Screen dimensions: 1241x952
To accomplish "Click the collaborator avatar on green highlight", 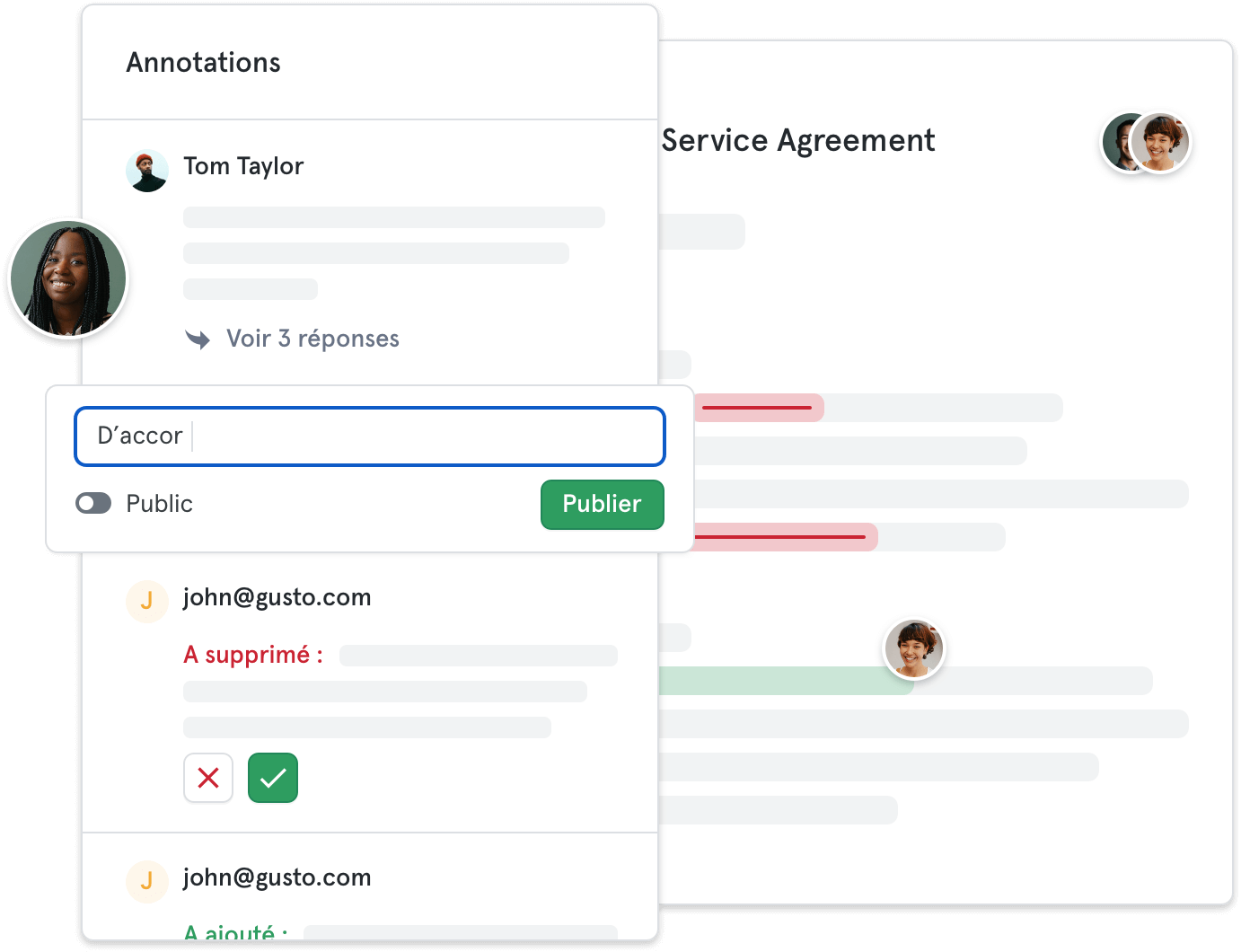I will (x=914, y=648).
